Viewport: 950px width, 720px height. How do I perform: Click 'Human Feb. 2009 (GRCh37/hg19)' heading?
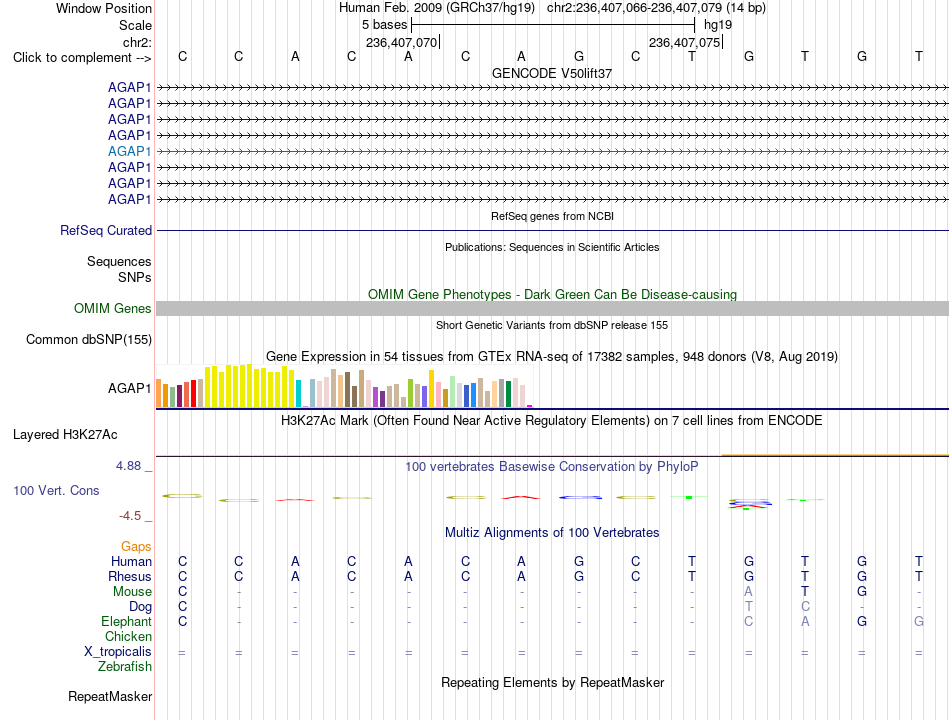point(437,8)
